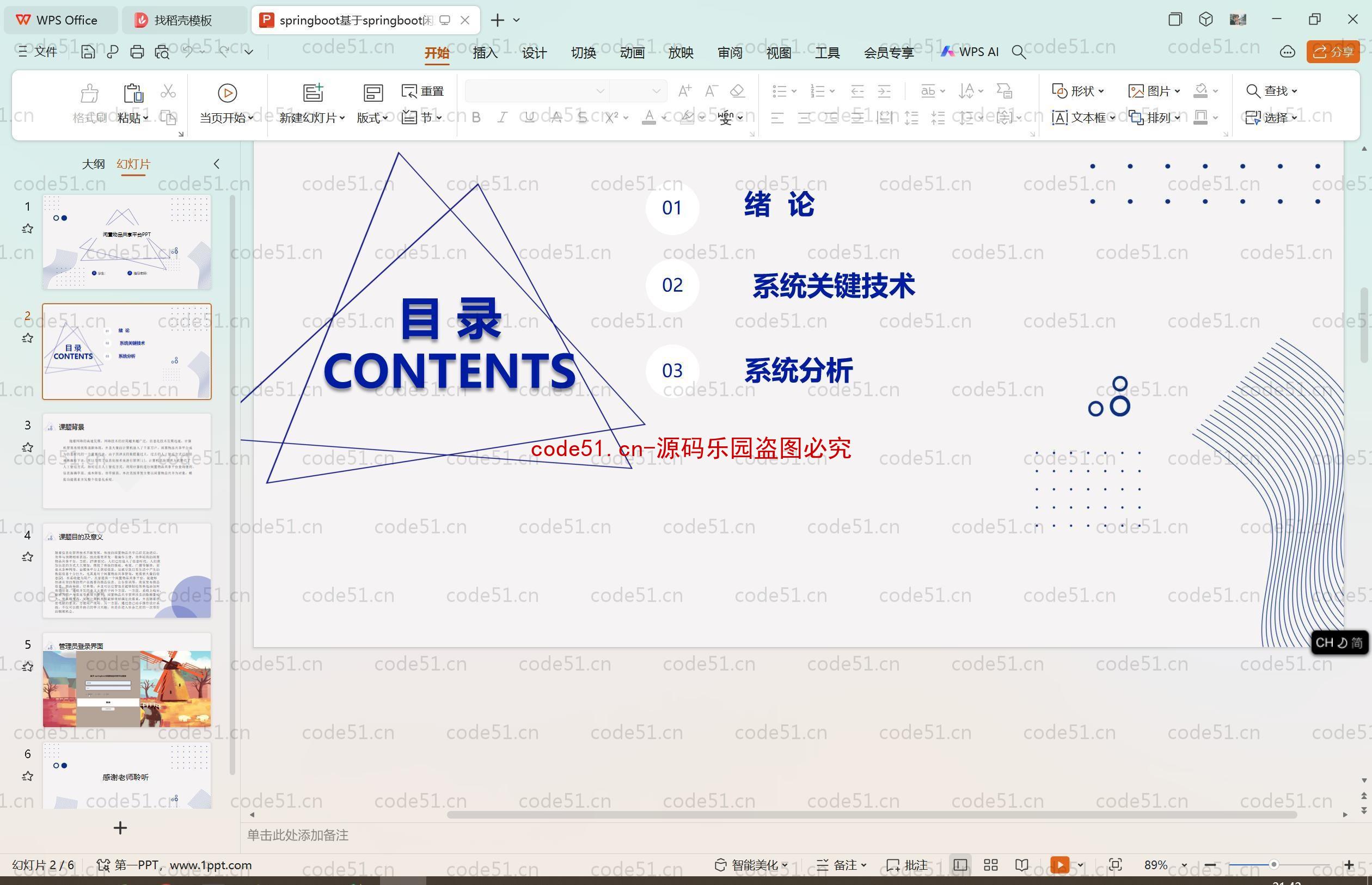Click the zoom slider handle
The image size is (1372, 885).
pos(1273,865)
